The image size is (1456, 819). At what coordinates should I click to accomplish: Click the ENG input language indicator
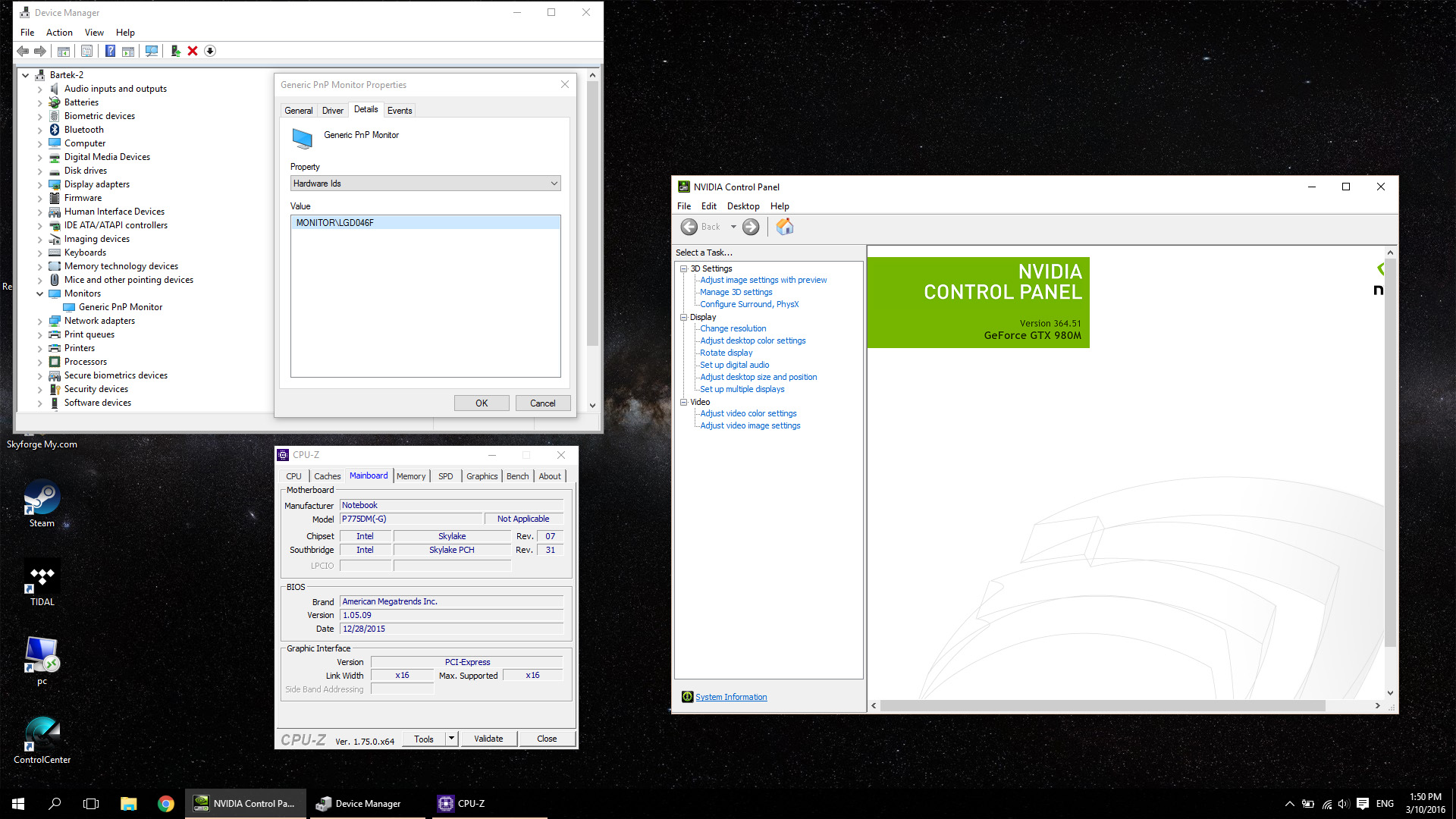coord(1385,804)
